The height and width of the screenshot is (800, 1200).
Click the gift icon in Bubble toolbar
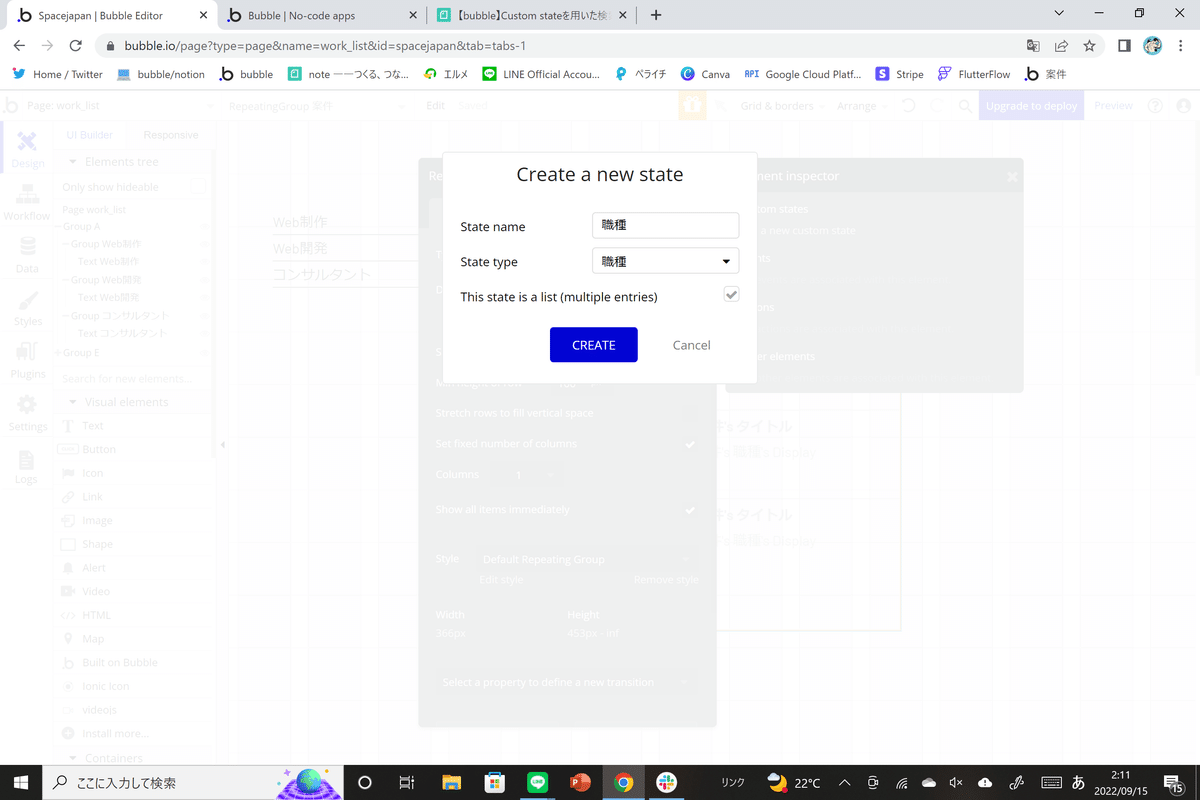pos(691,106)
